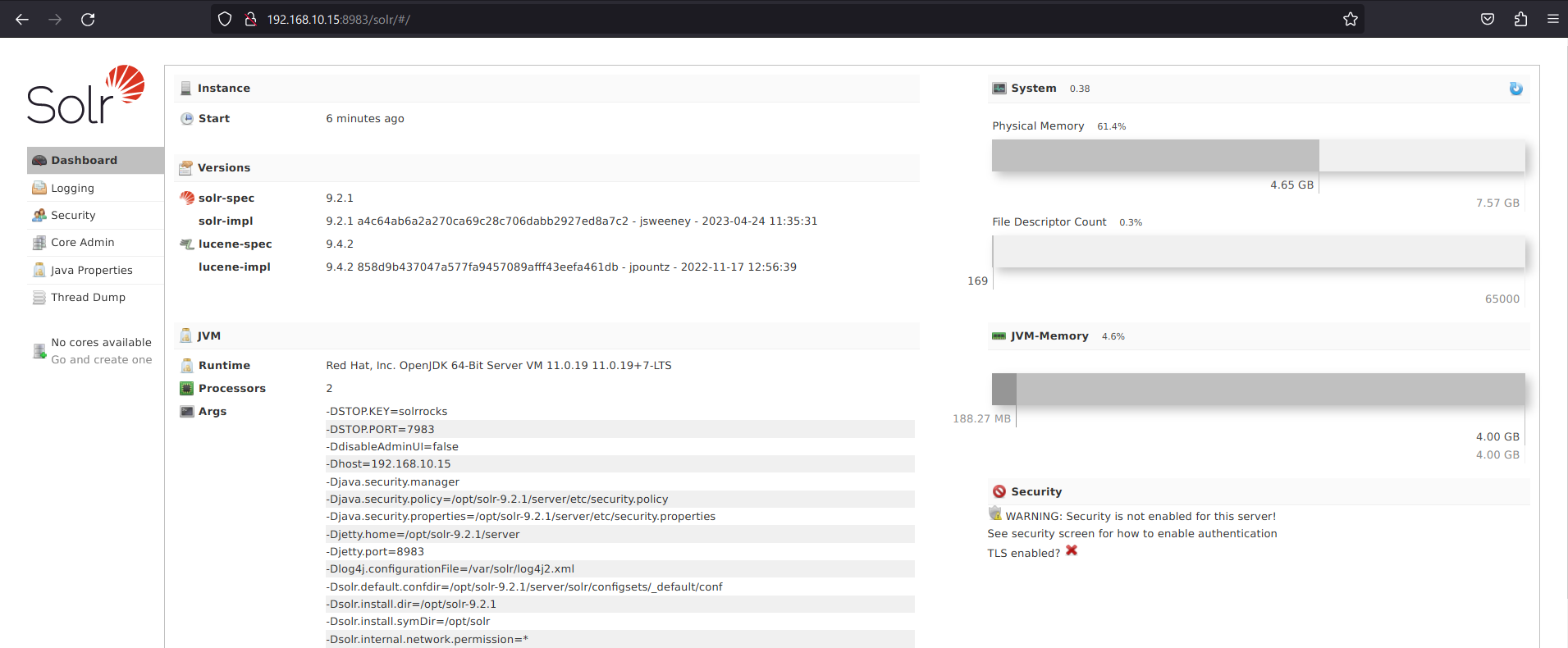Click the connection lock icon

[x=250, y=19]
